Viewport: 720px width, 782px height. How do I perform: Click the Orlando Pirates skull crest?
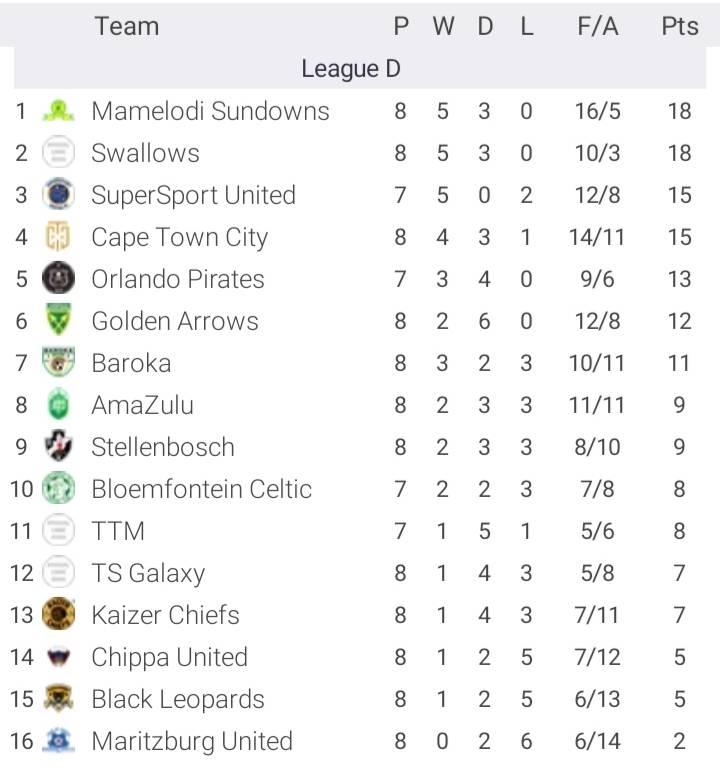pyautogui.click(x=58, y=279)
